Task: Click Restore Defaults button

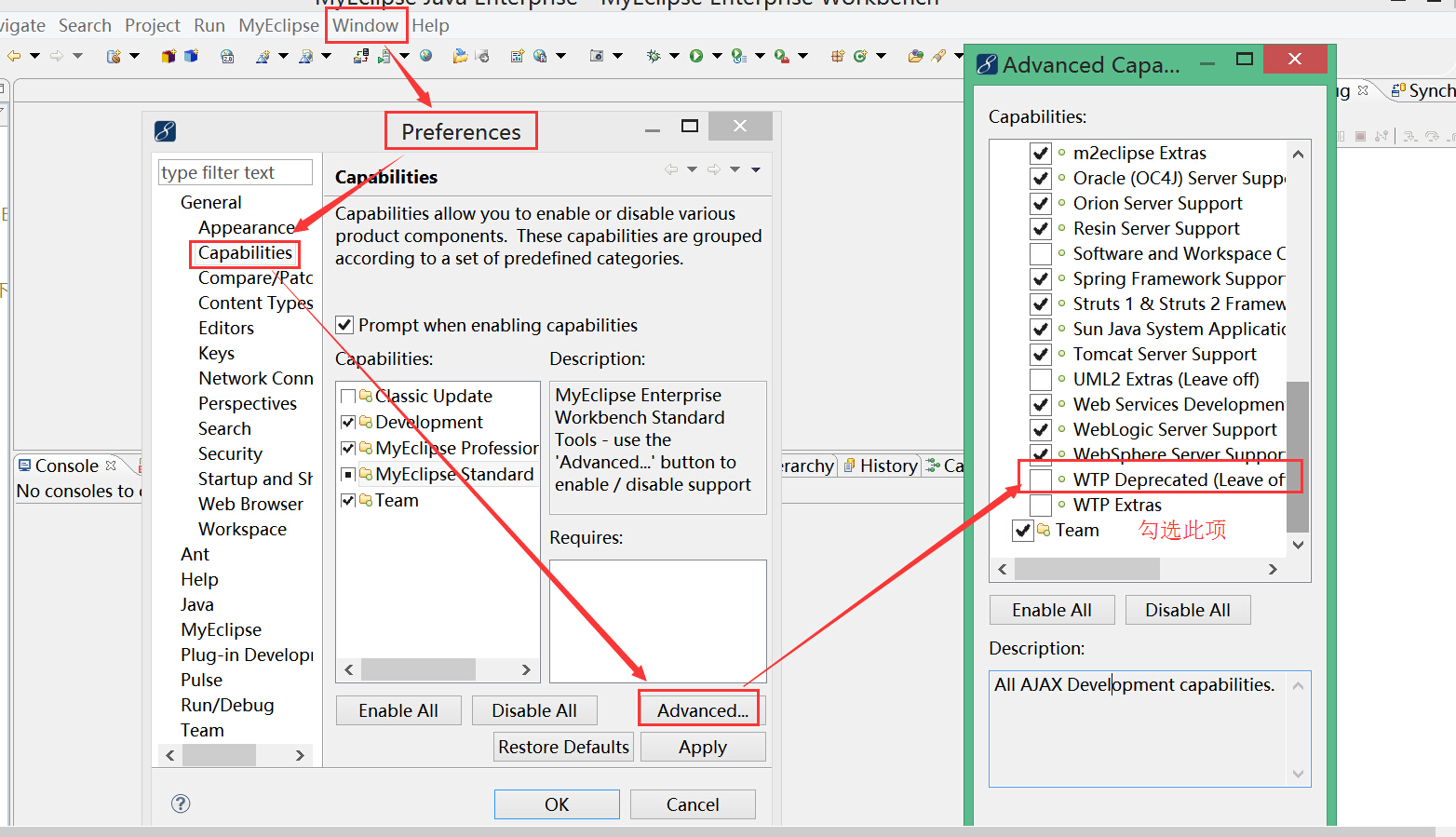Action: coord(563,747)
